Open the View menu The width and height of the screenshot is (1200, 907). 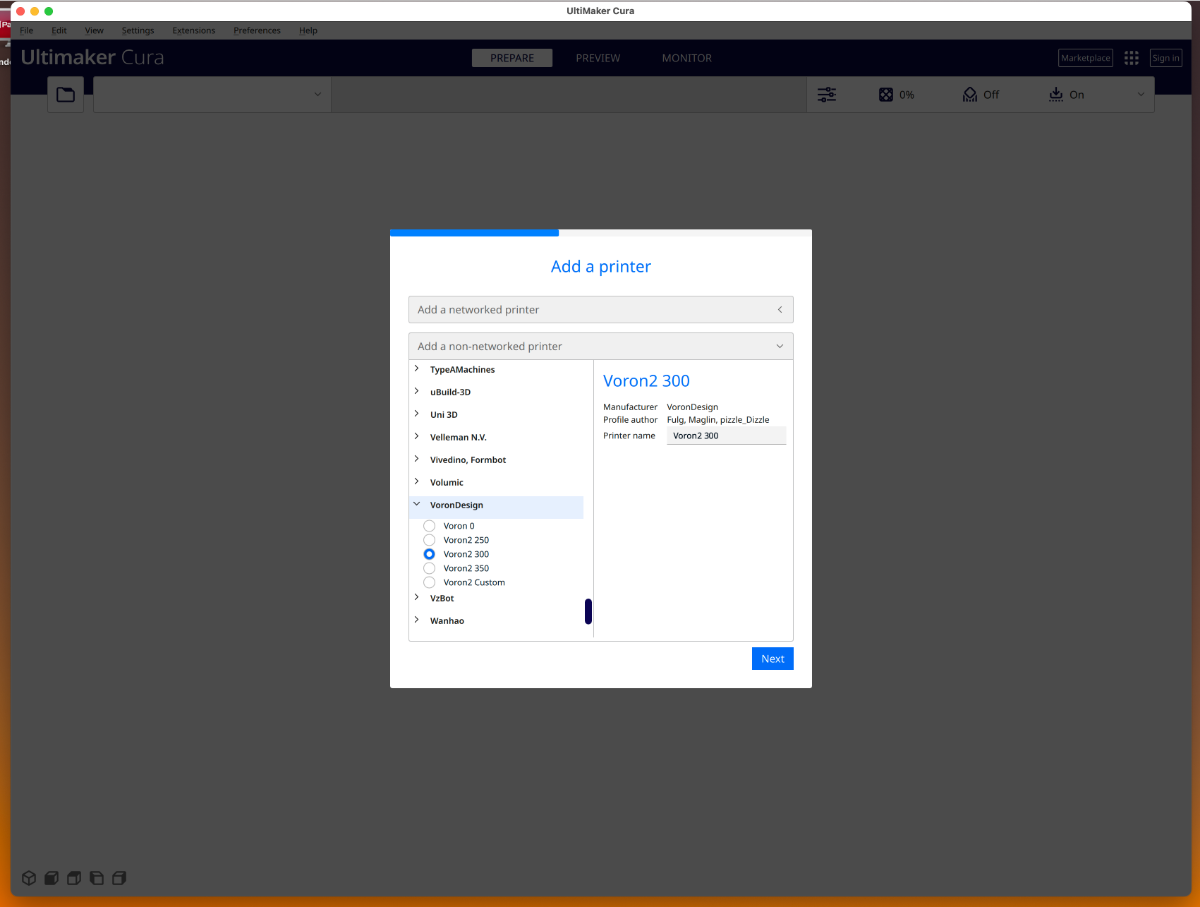94,31
